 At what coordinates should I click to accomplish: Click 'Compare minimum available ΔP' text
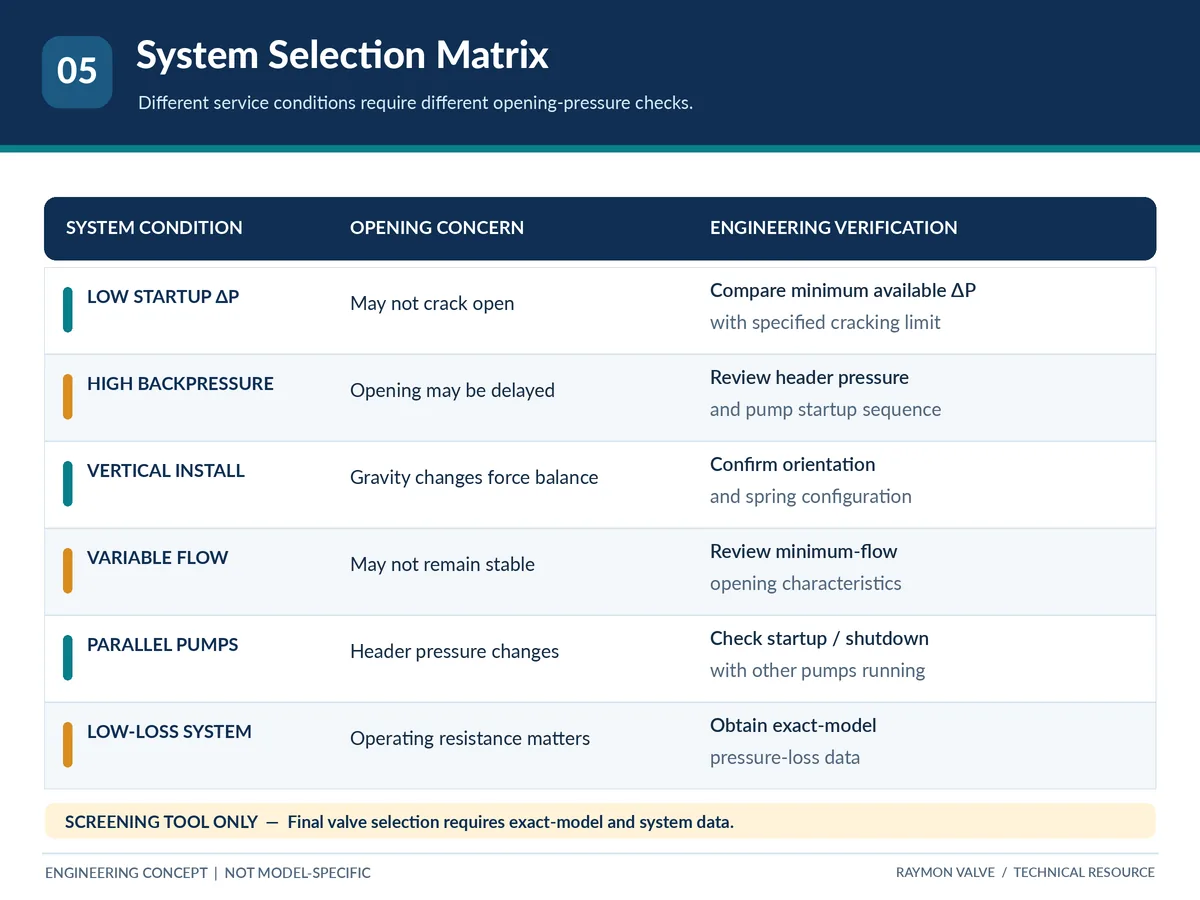click(843, 291)
